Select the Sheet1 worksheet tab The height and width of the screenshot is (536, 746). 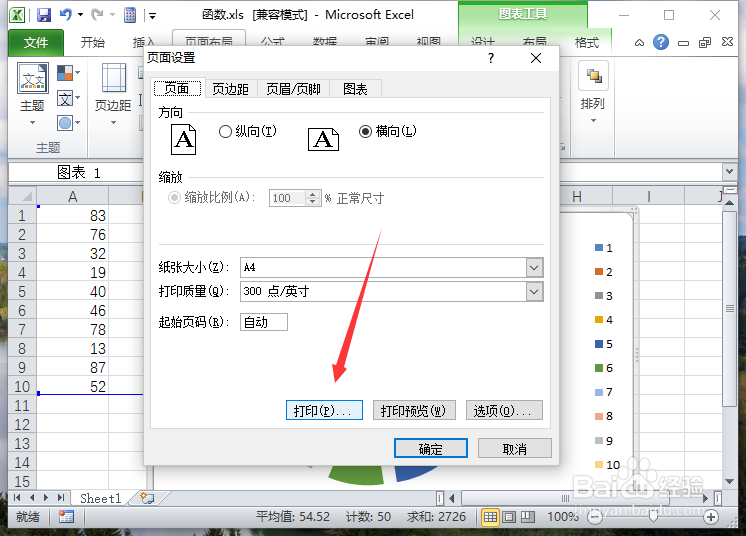pyautogui.click(x=100, y=498)
